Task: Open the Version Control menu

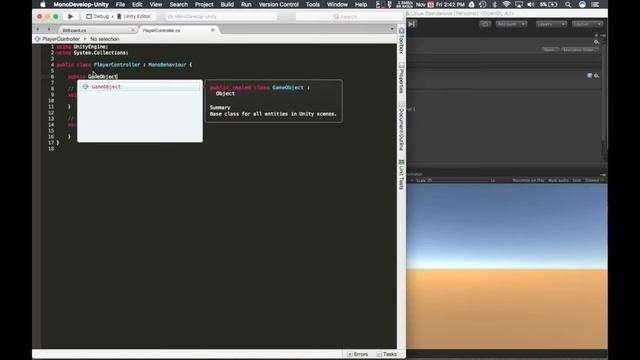Action: [x=278, y=4]
